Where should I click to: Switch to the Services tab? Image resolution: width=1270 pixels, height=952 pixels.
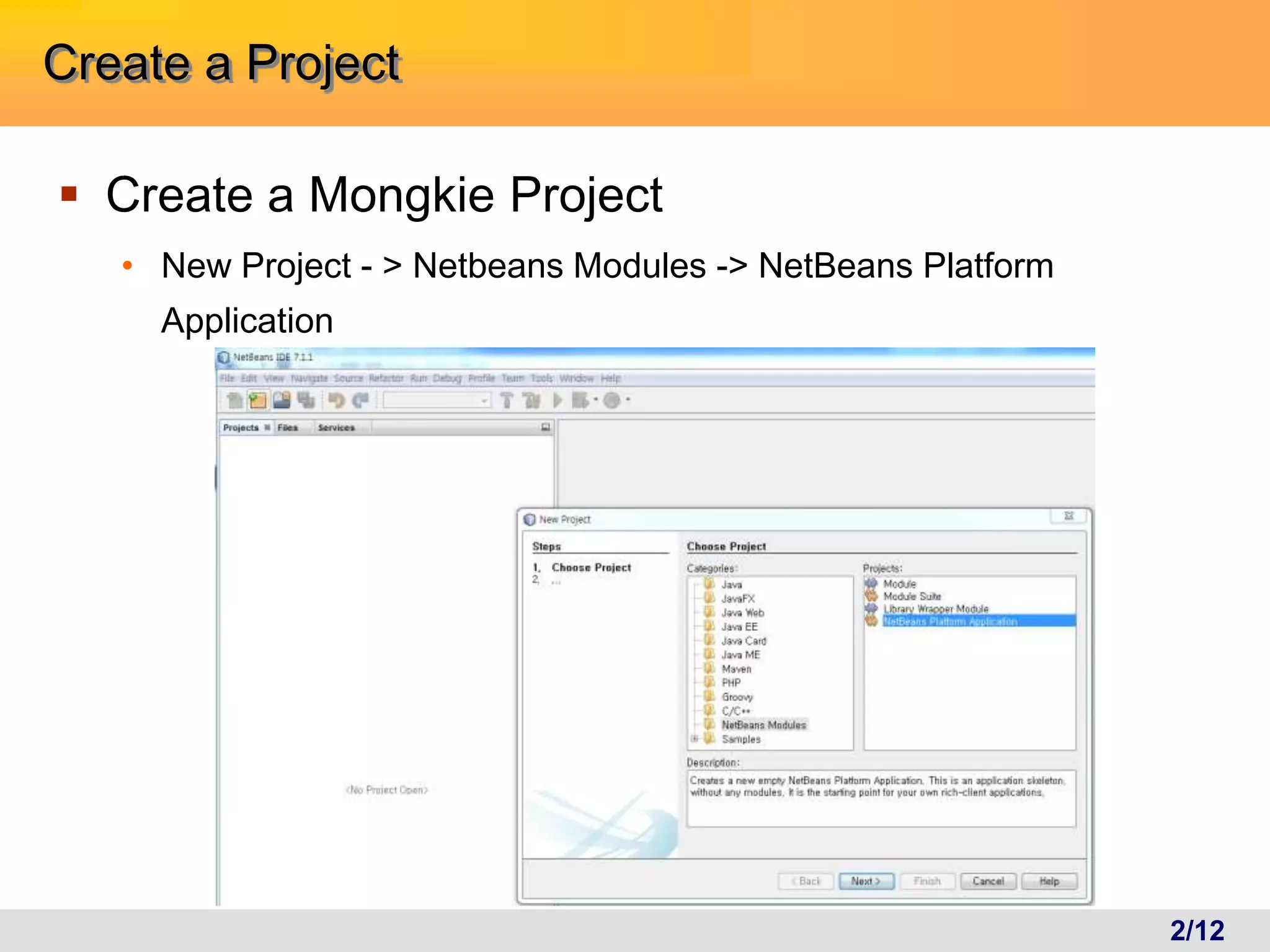[x=336, y=428]
